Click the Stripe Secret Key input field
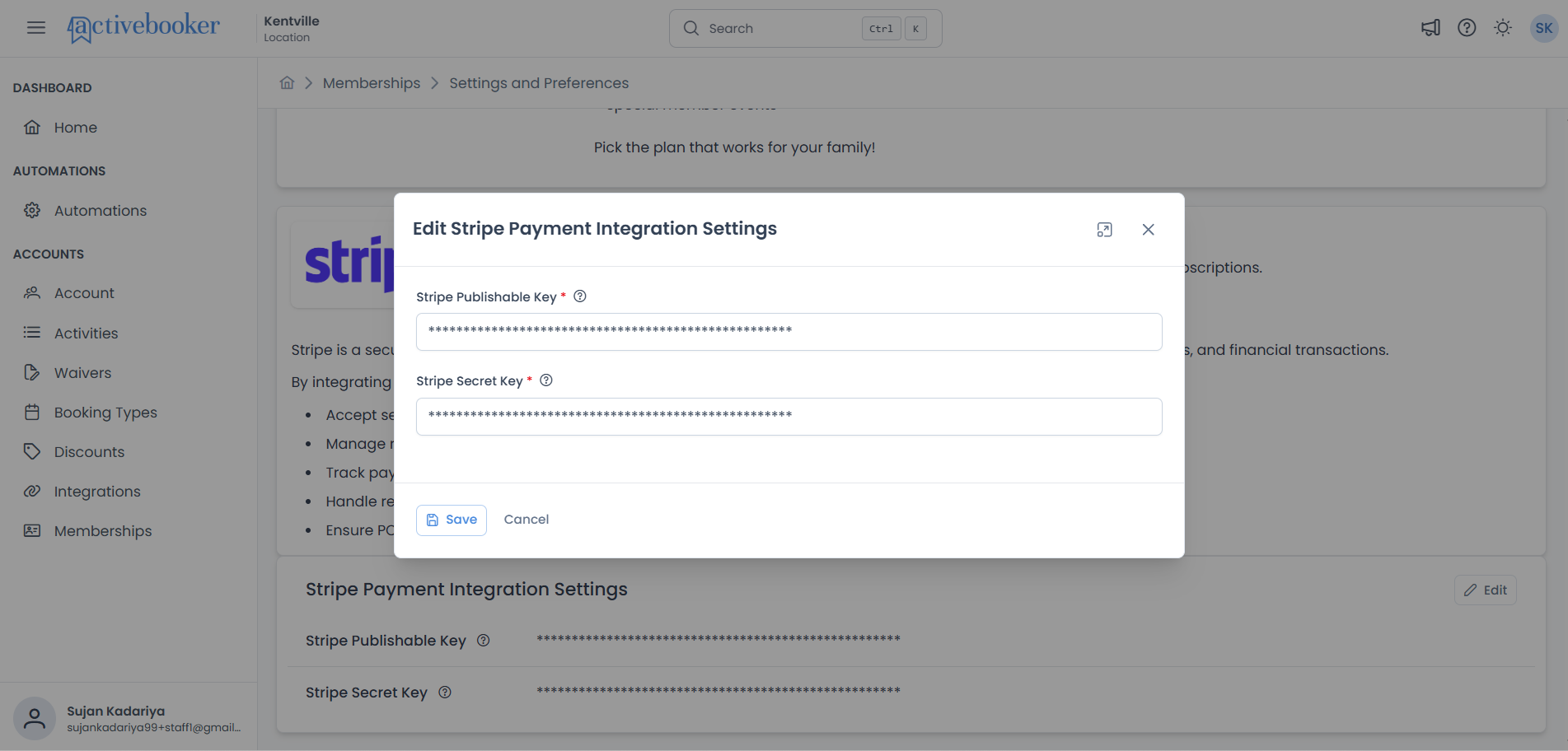The width and height of the screenshot is (1568, 751). tap(789, 417)
